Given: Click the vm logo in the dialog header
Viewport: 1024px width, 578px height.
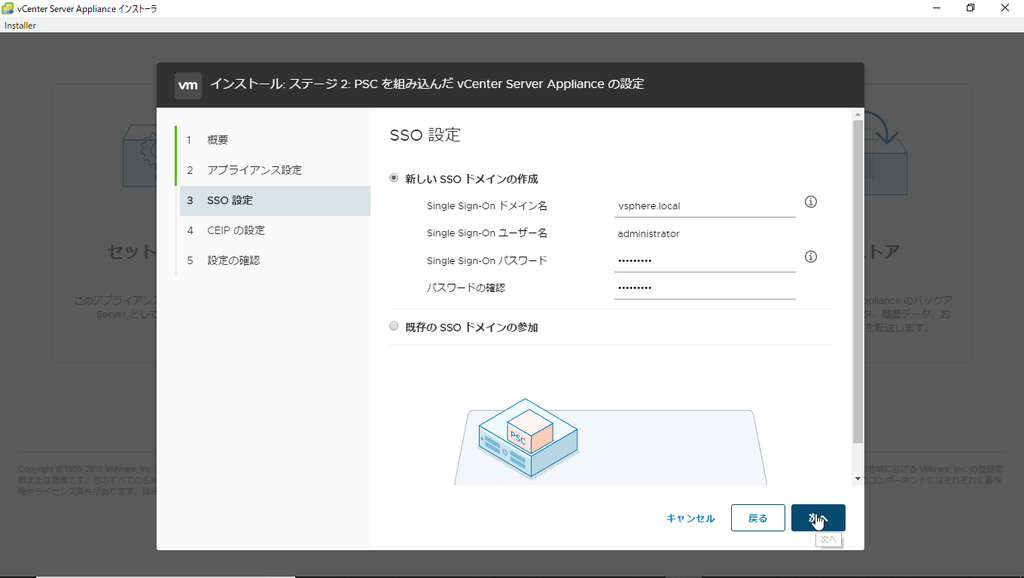Looking at the screenshot, I should pyautogui.click(x=188, y=85).
